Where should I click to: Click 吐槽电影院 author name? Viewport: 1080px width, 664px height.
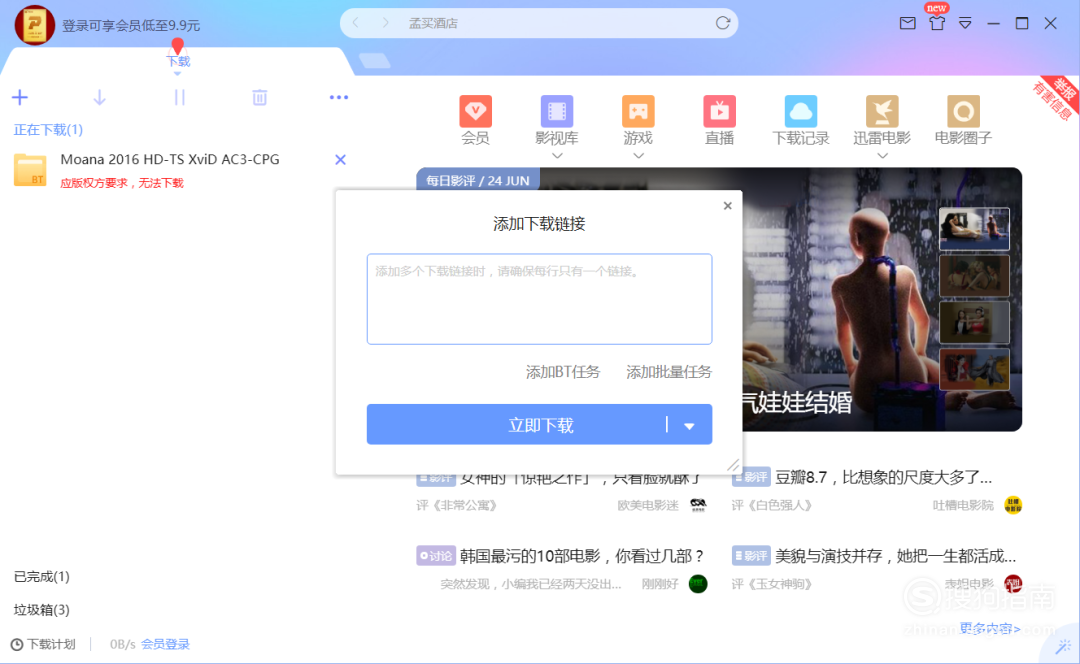[963, 506]
